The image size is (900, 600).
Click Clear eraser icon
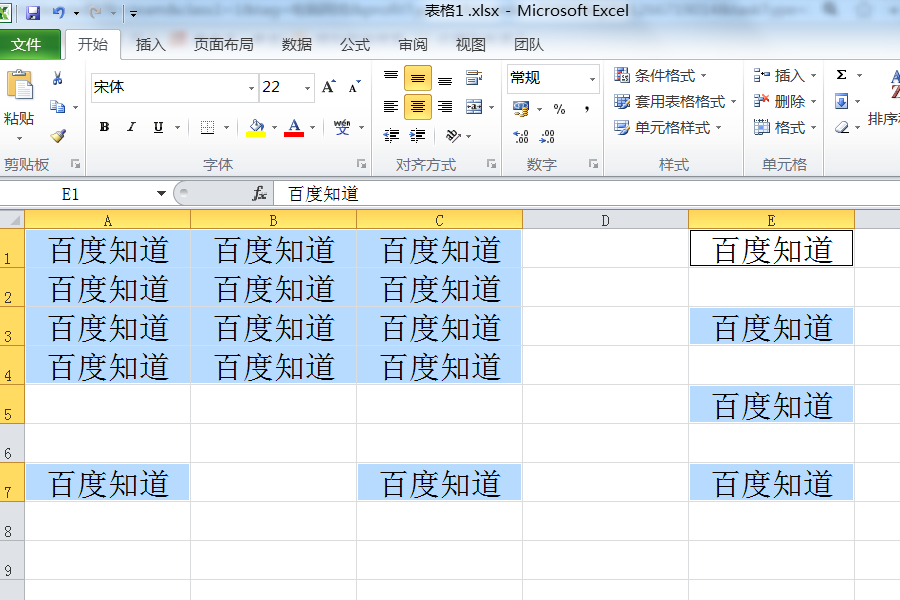[x=841, y=127]
